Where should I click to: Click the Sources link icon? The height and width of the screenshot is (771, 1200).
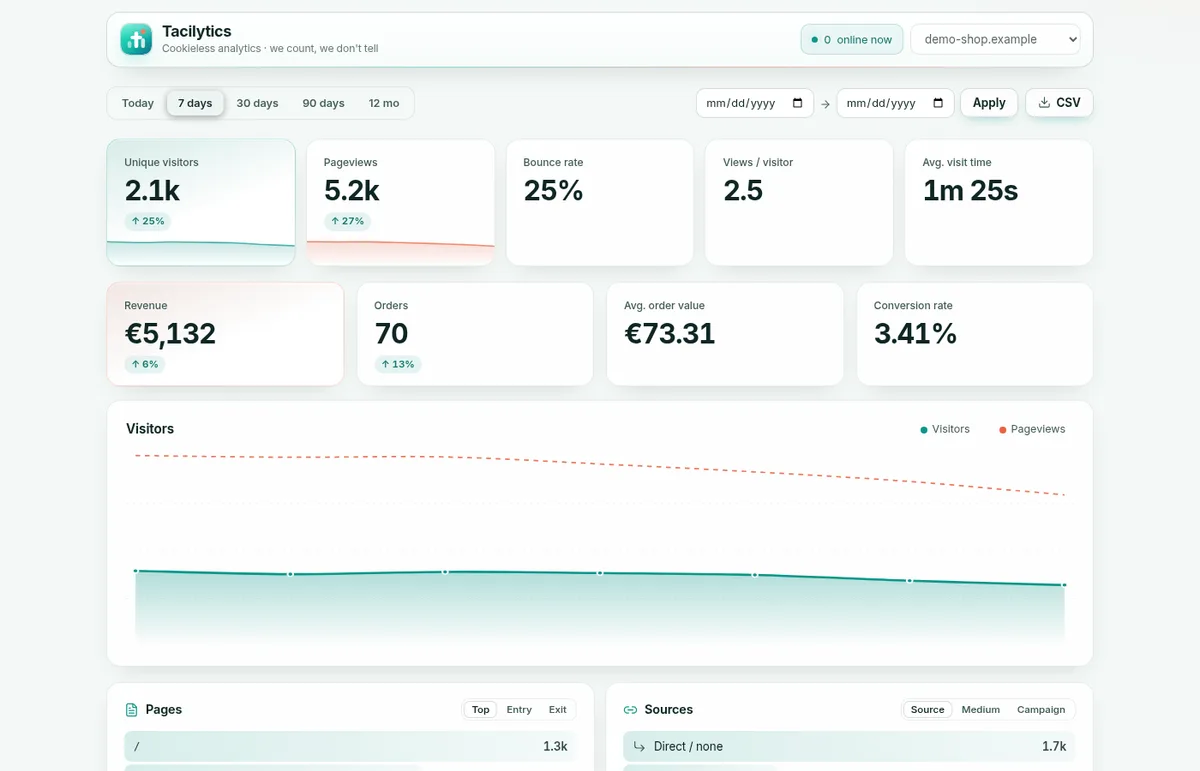click(630, 710)
